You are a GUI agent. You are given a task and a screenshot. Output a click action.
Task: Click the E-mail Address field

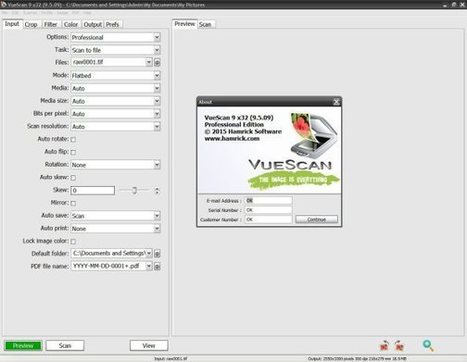click(268, 201)
